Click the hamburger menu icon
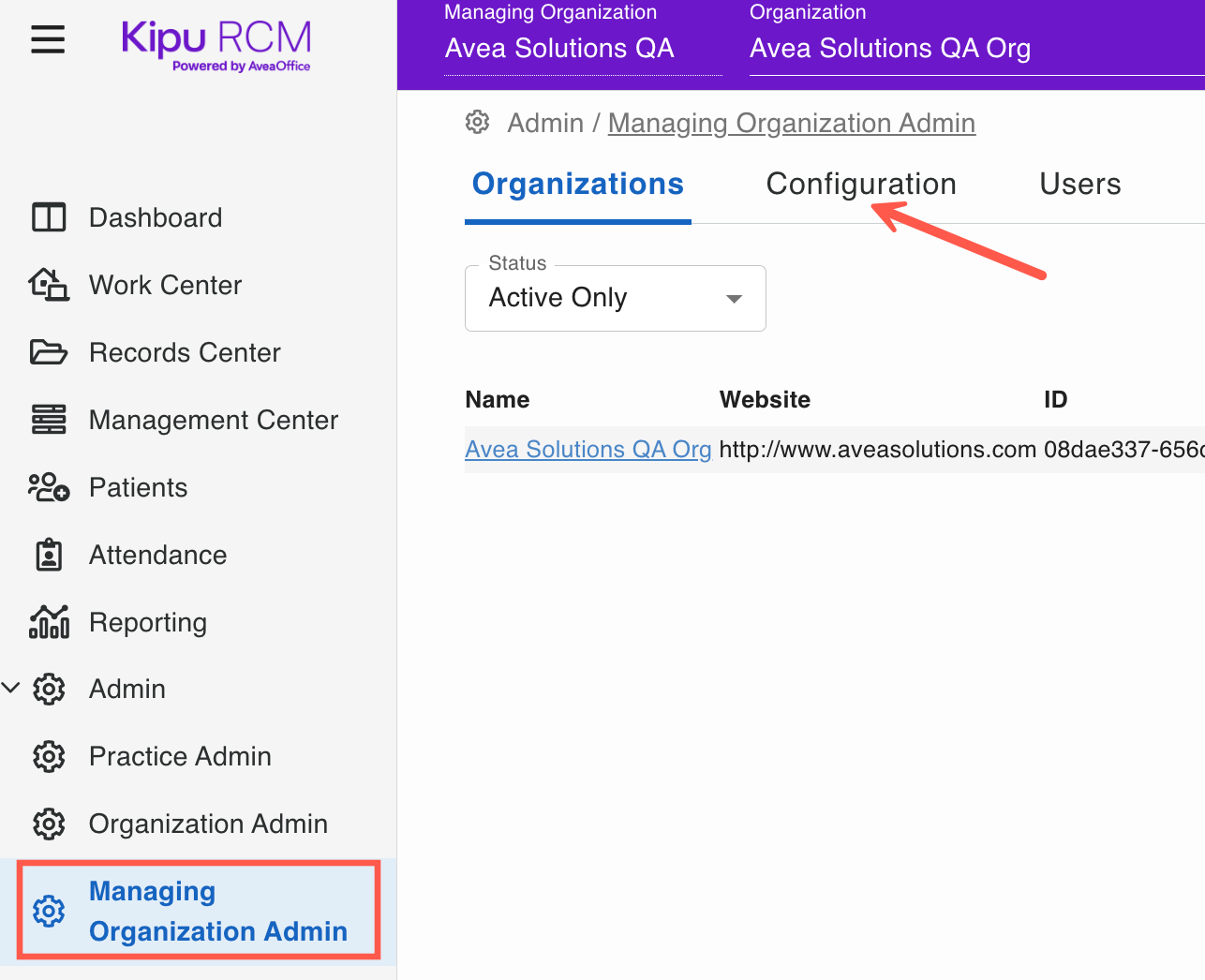 [48, 39]
